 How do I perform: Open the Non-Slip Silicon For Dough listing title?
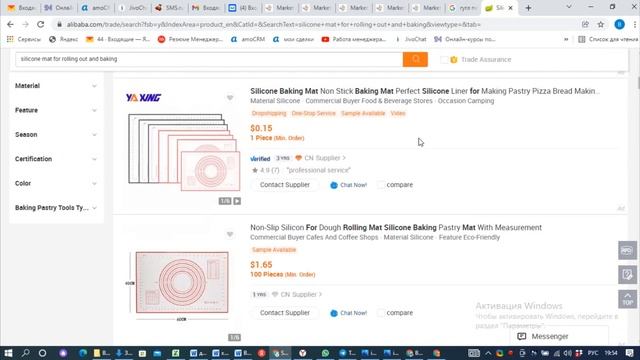pos(396,227)
